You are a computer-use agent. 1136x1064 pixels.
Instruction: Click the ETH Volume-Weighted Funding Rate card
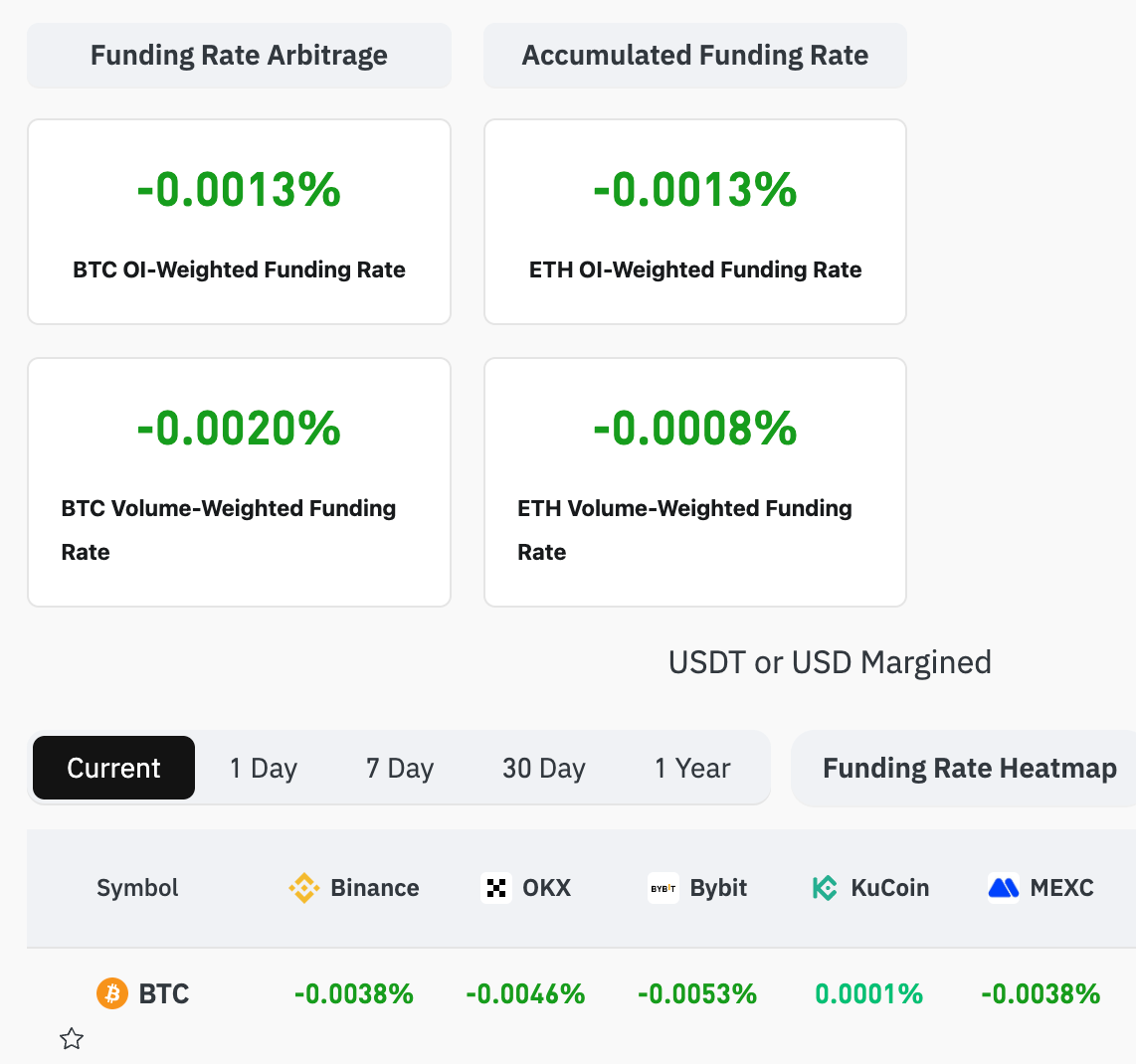[695, 482]
